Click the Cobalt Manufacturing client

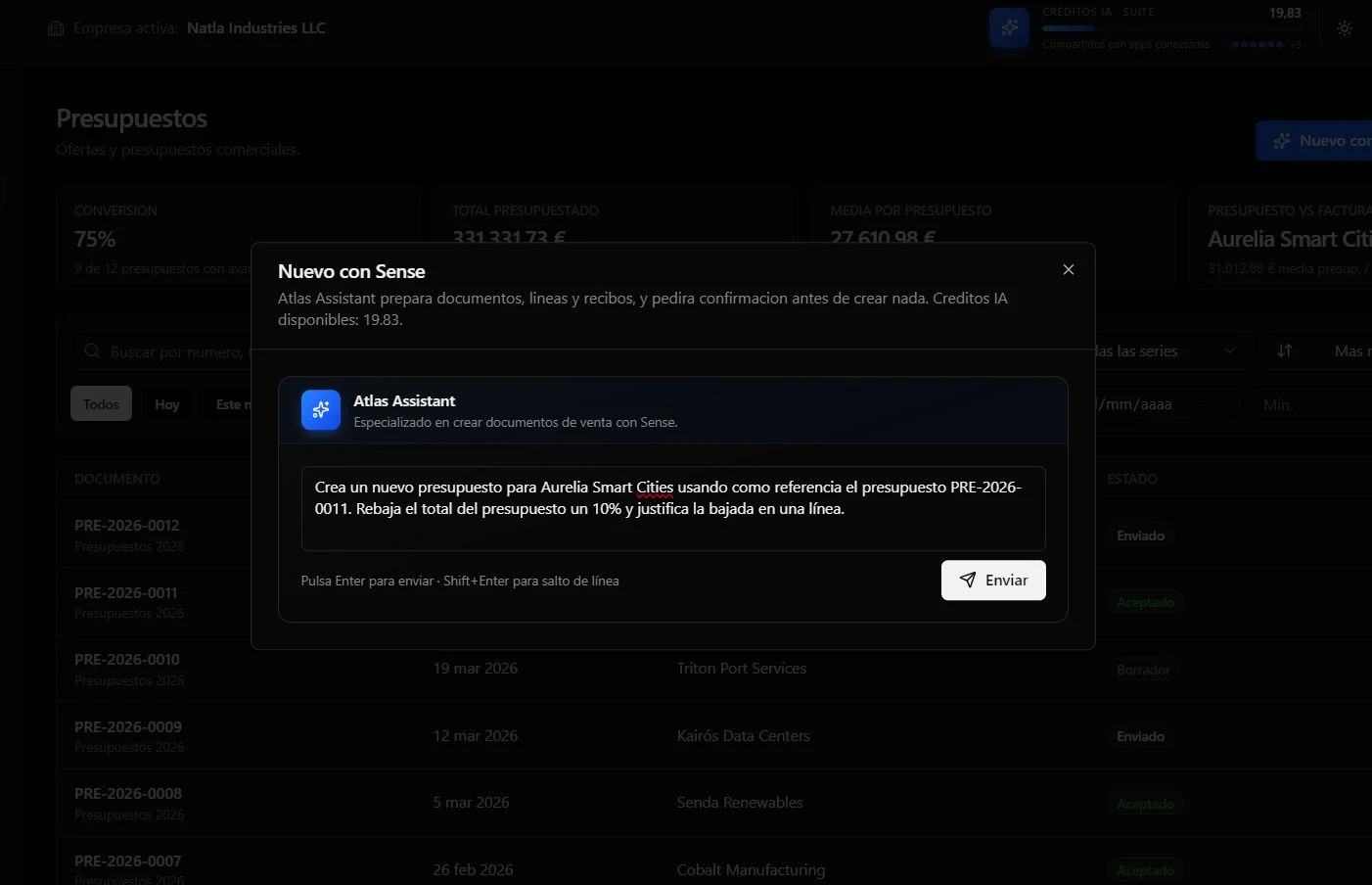click(751, 869)
